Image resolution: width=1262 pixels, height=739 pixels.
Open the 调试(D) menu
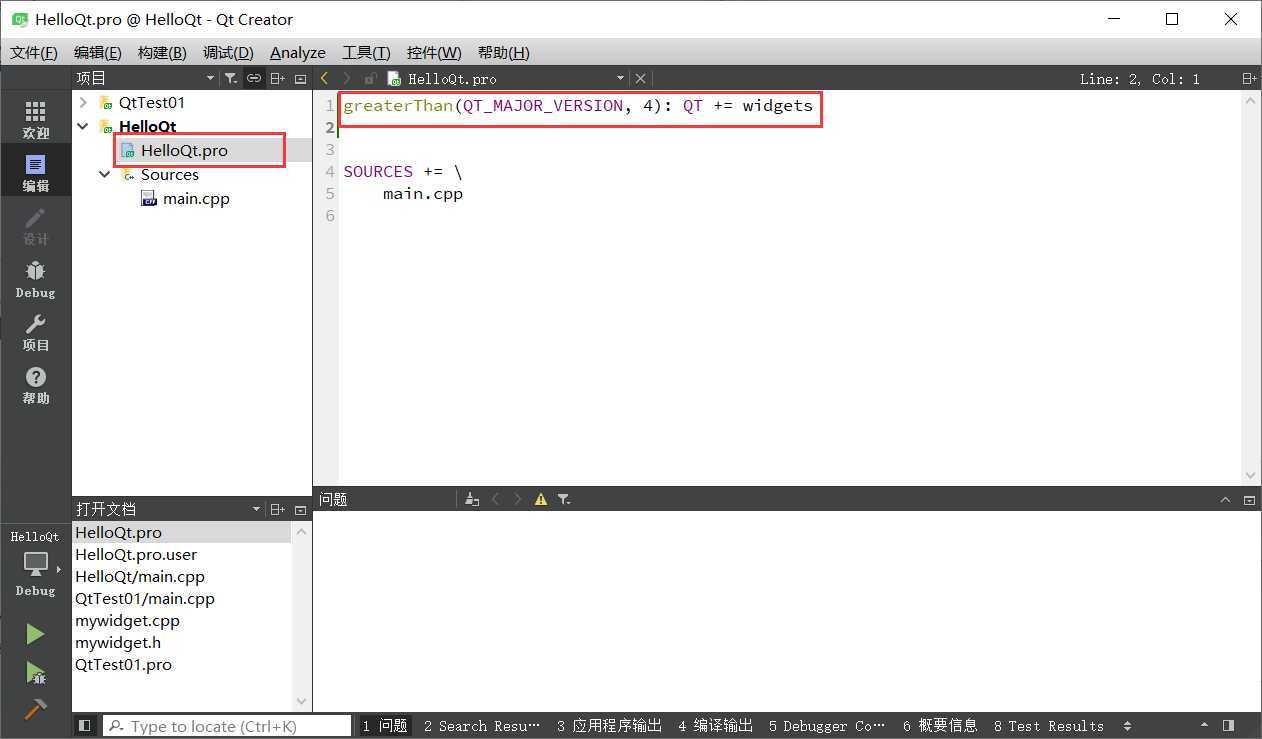tap(228, 52)
